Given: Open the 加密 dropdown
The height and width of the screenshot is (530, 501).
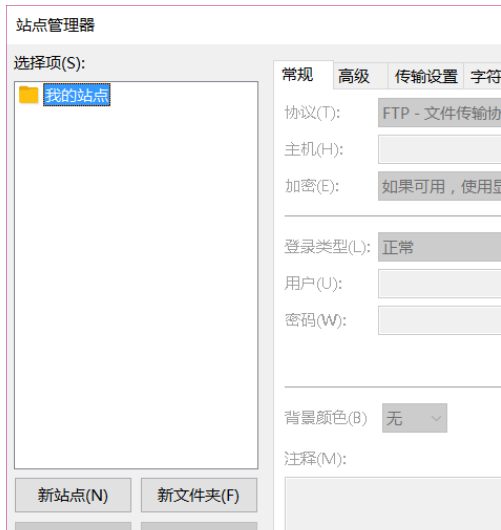Looking at the screenshot, I should coord(439,186).
